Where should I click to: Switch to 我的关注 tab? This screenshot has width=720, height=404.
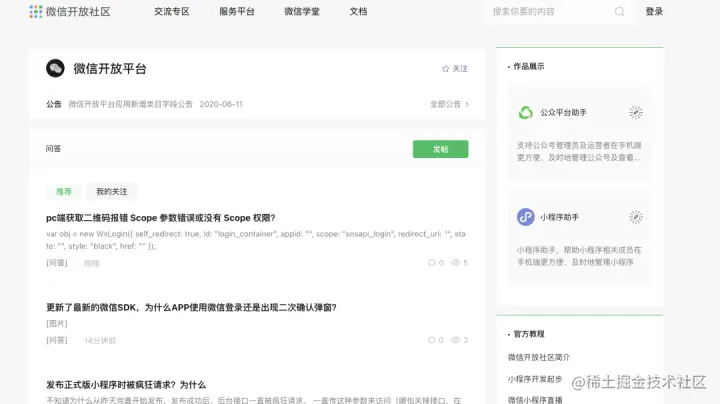[x=112, y=191]
